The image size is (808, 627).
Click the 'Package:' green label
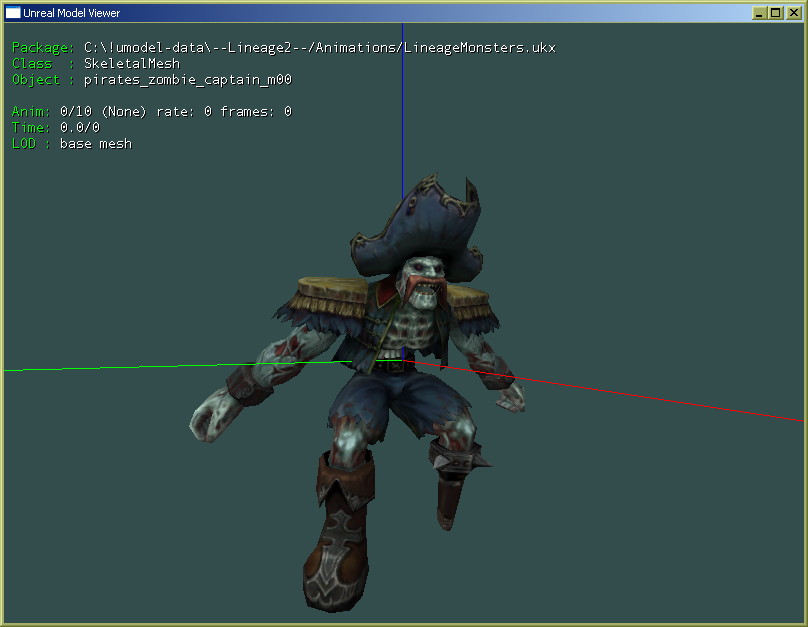tap(43, 48)
